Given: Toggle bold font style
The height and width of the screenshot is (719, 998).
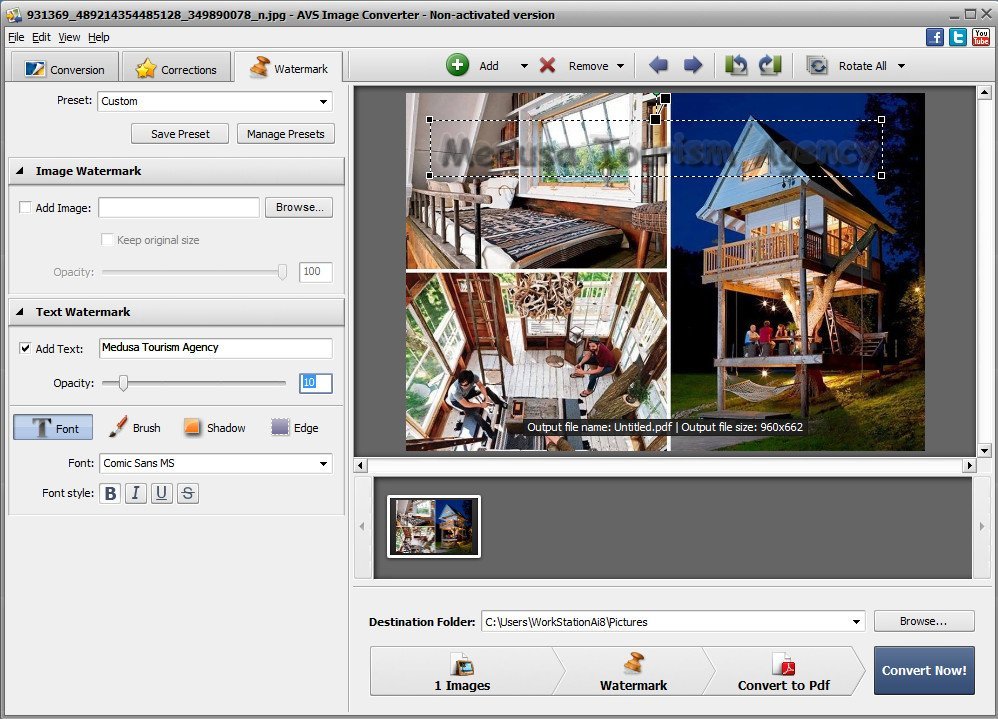Looking at the screenshot, I should (110, 492).
